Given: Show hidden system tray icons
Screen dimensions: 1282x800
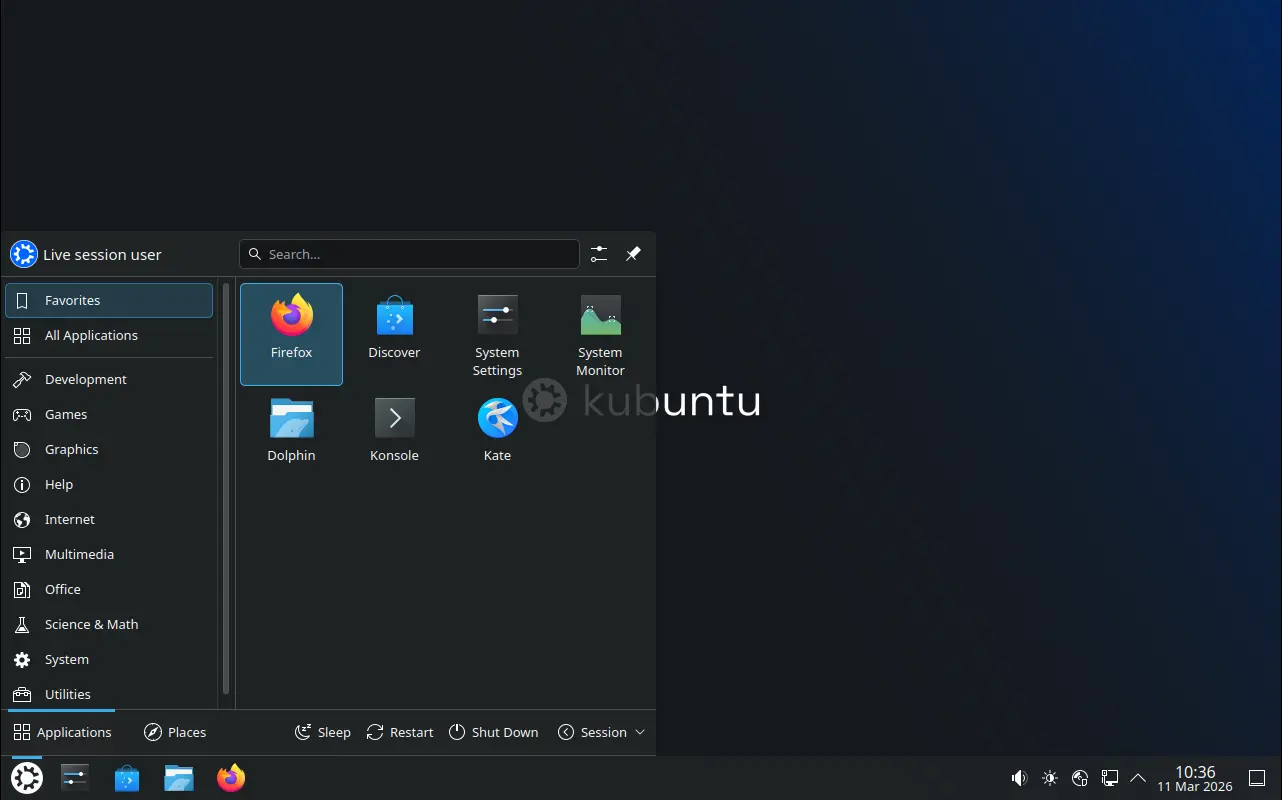Looking at the screenshot, I should [1138, 778].
